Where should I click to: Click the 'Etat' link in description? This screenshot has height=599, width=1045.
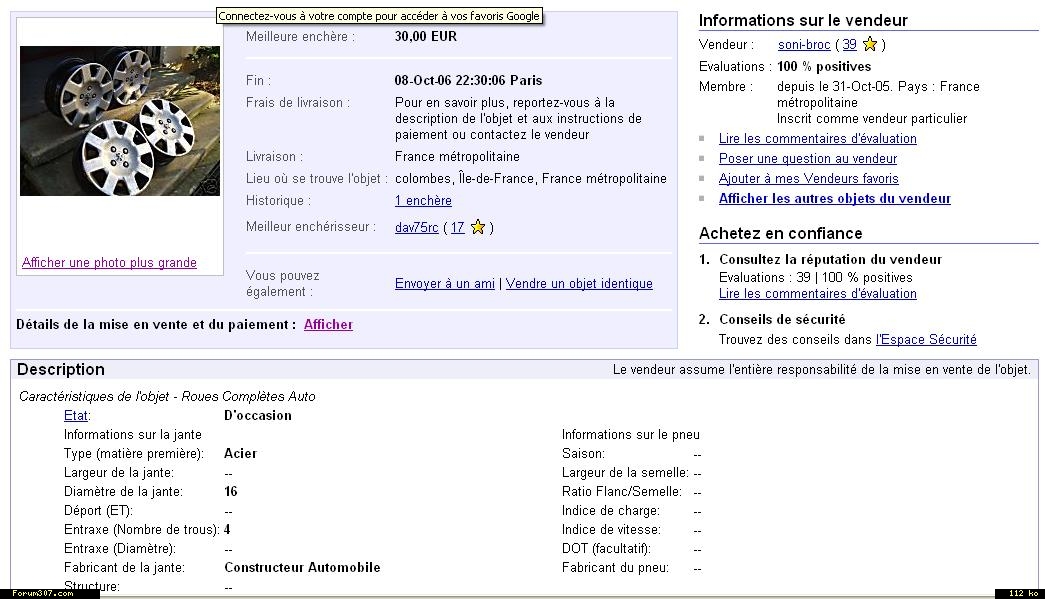tap(76, 416)
